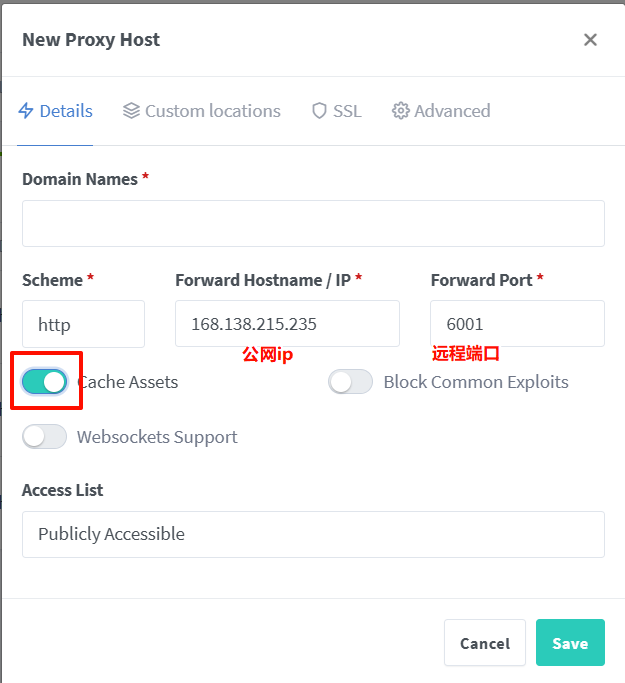This screenshot has width=625, height=683.
Task: Switch to the Custom locations tab
Action: [x=202, y=111]
